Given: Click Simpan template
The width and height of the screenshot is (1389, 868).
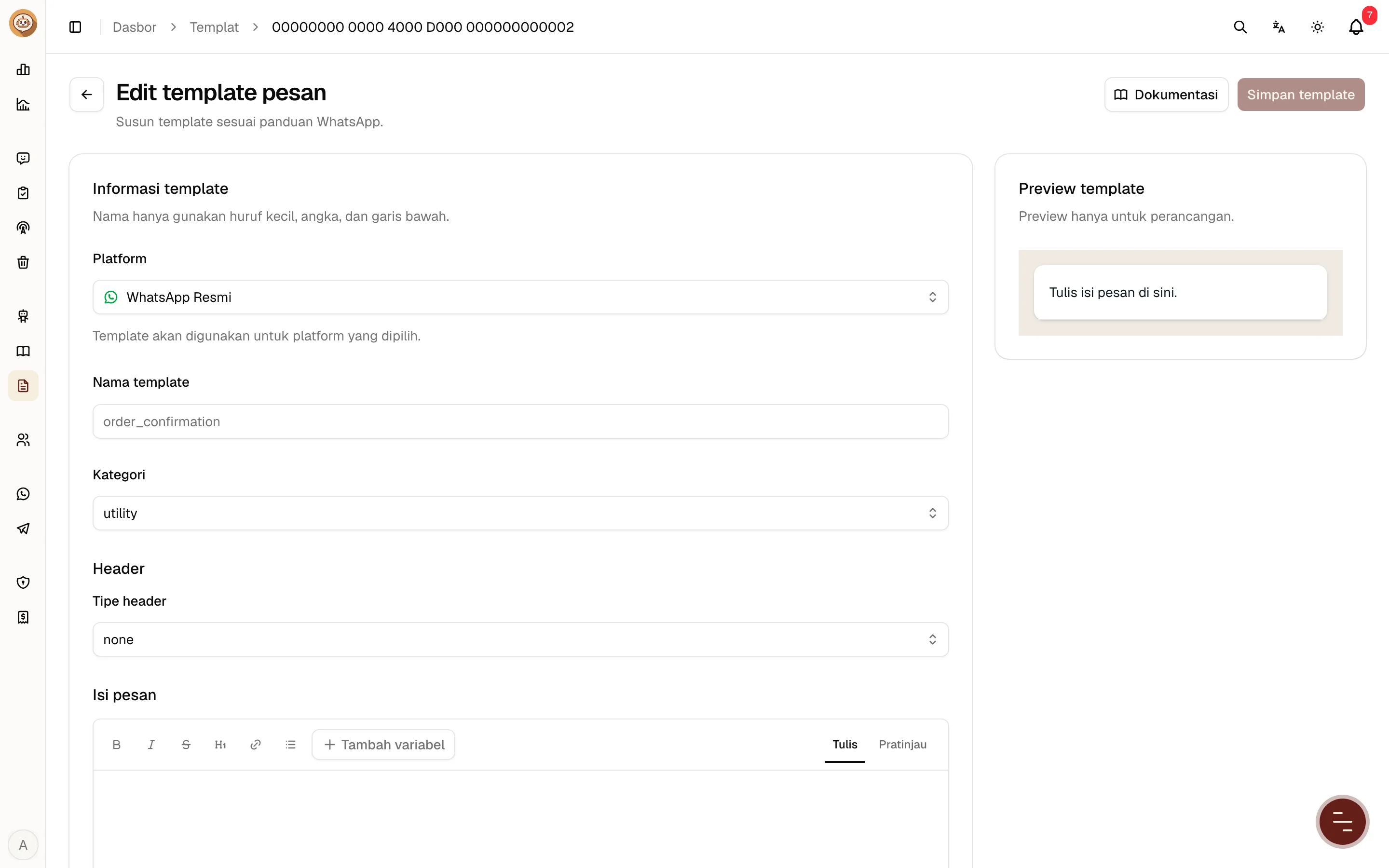Looking at the screenshot, I should point(1301,95).
